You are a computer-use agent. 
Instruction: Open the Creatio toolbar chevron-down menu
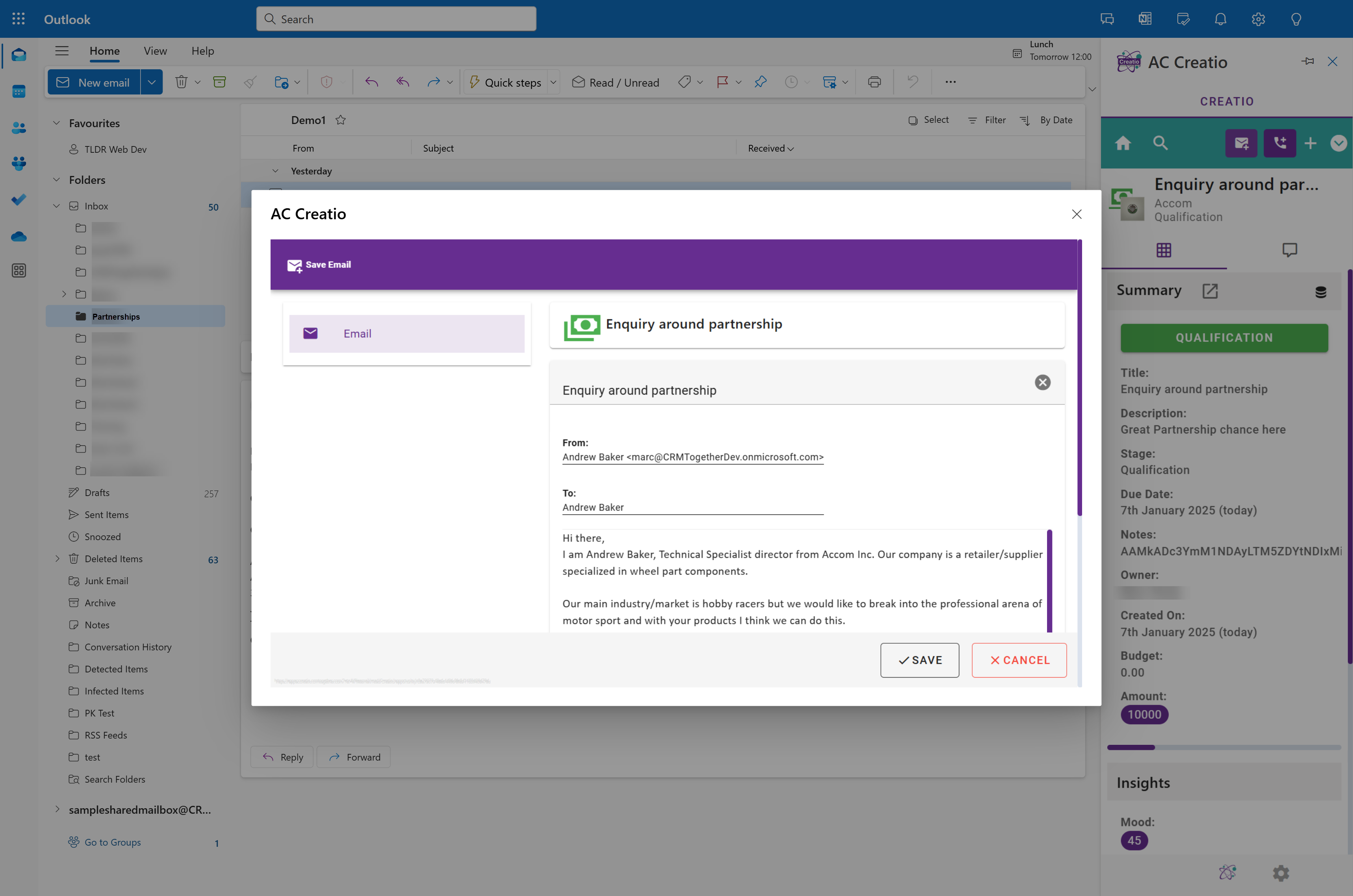1339,143
